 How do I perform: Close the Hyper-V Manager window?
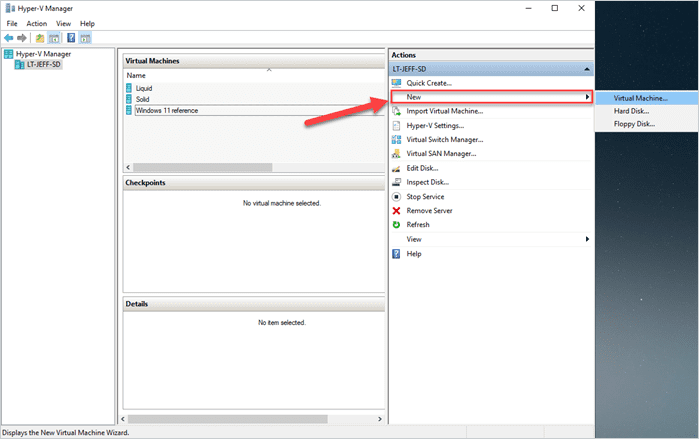tap(581, 8)
